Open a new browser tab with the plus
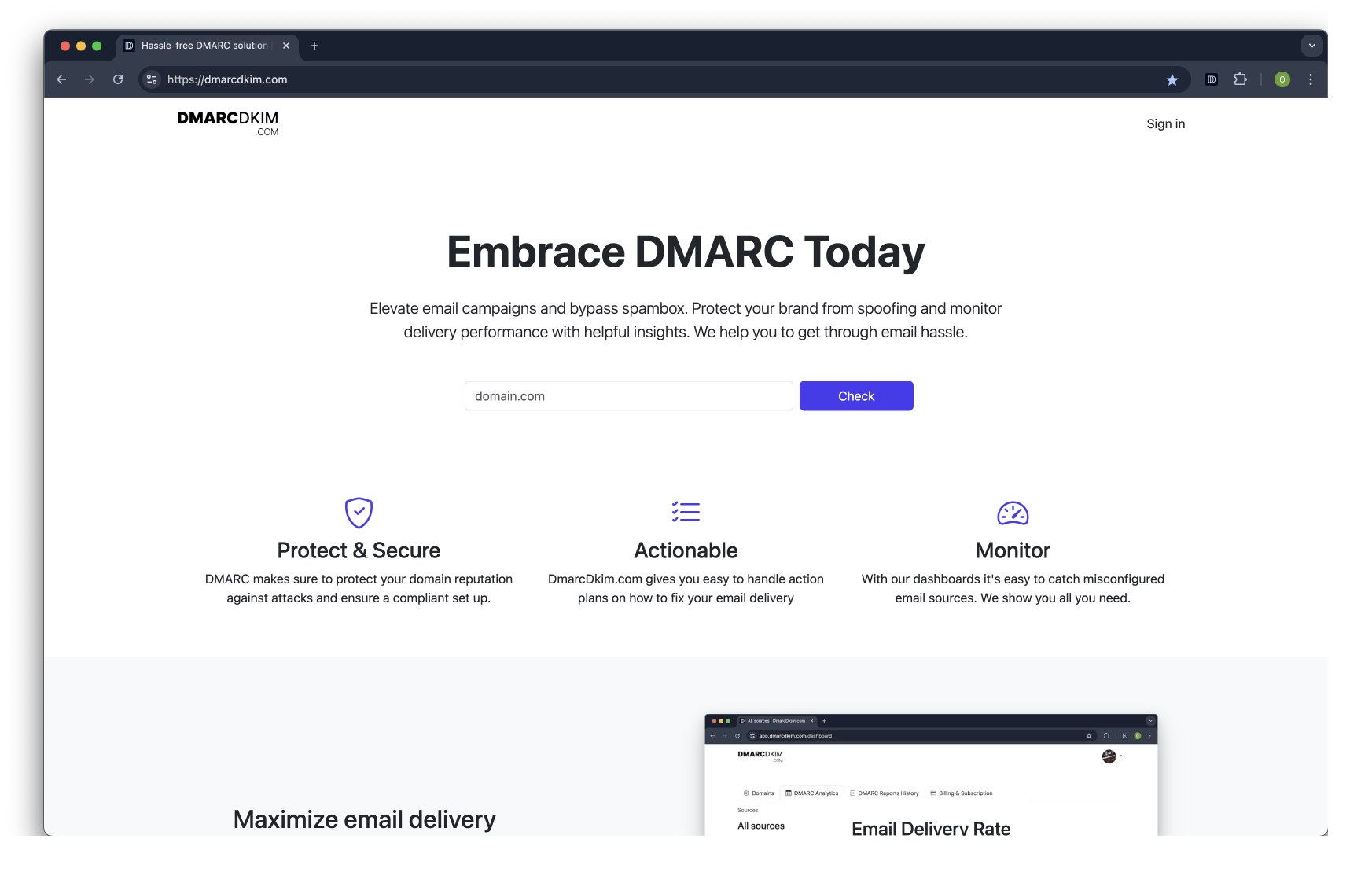 point(314,46)
